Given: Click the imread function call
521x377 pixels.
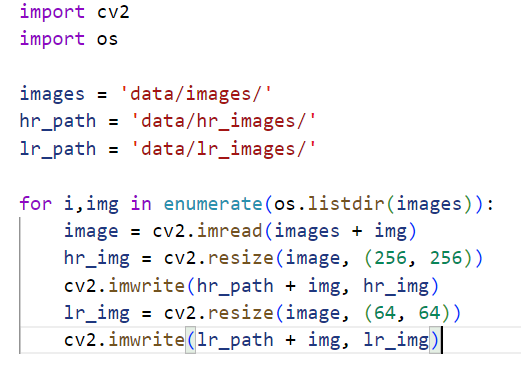Looking at the screenshot, I should [229, 231].
